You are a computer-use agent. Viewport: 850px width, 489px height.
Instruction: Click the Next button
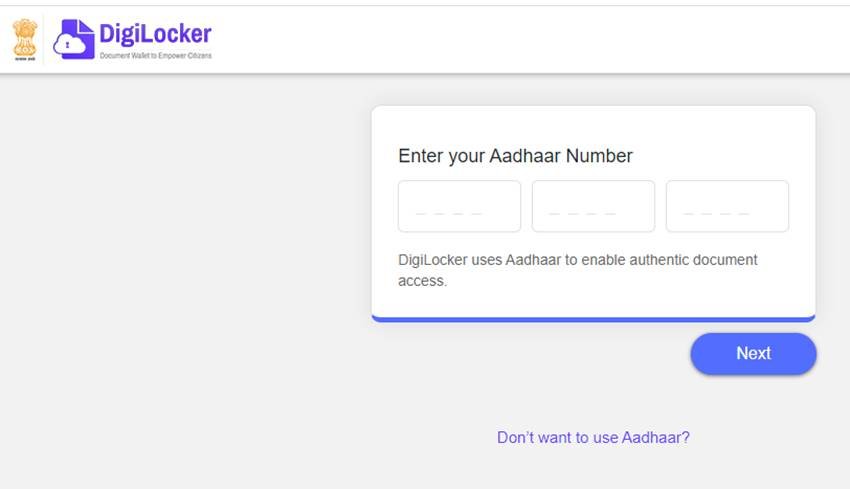(754, 353)
